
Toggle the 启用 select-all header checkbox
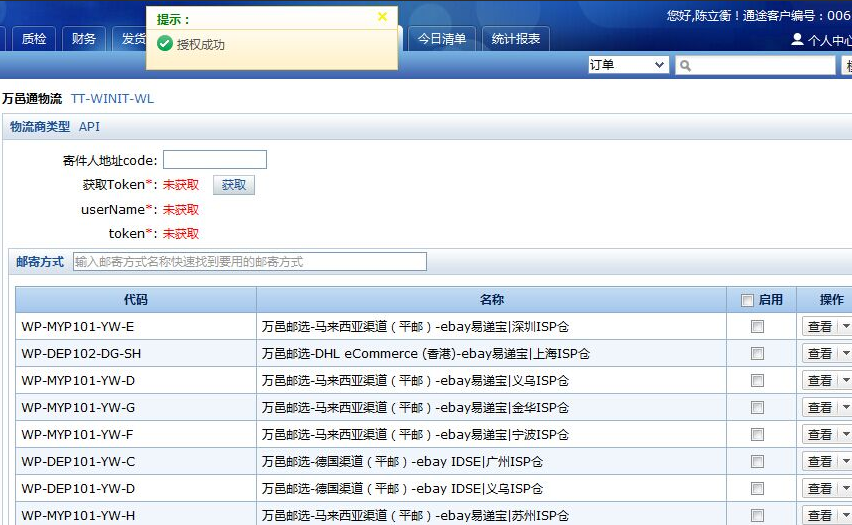click(x=747, y=300)
